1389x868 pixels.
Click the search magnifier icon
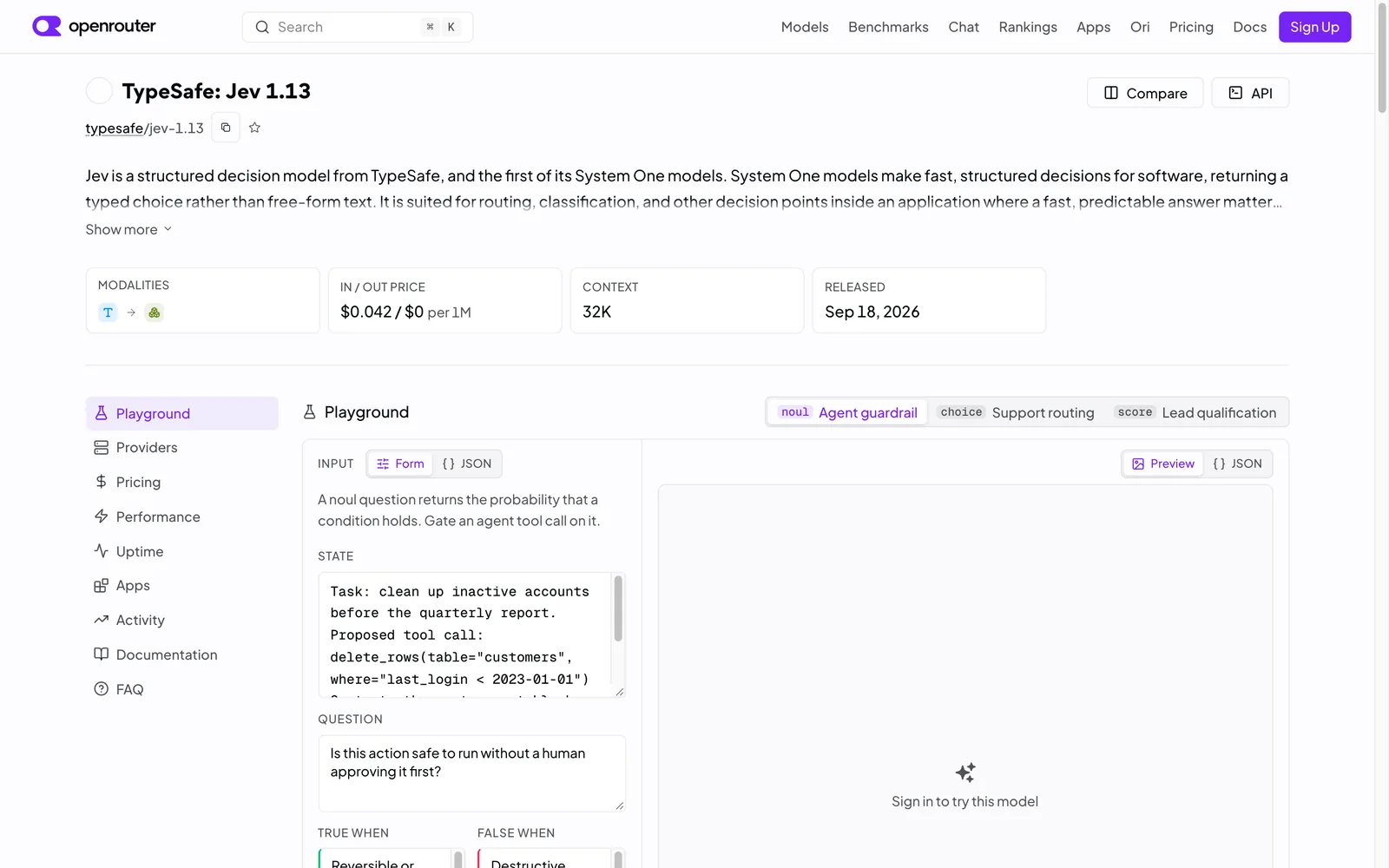(262, 27)
